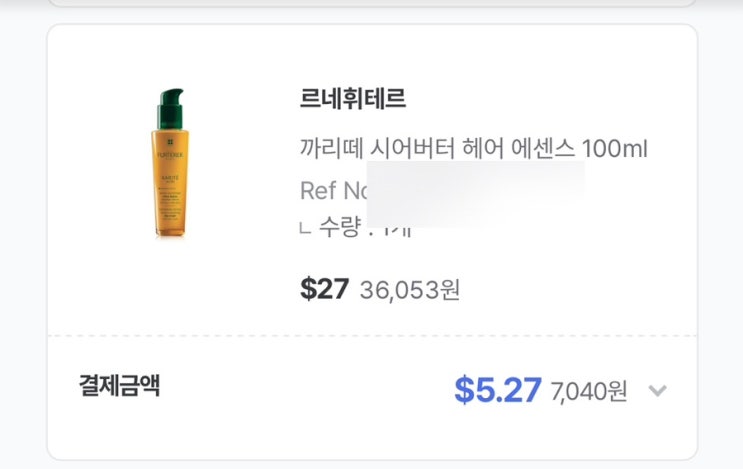Screen dimensions: 743x469
Task: Click the $27 product price
Action: (x=324, y=289)
